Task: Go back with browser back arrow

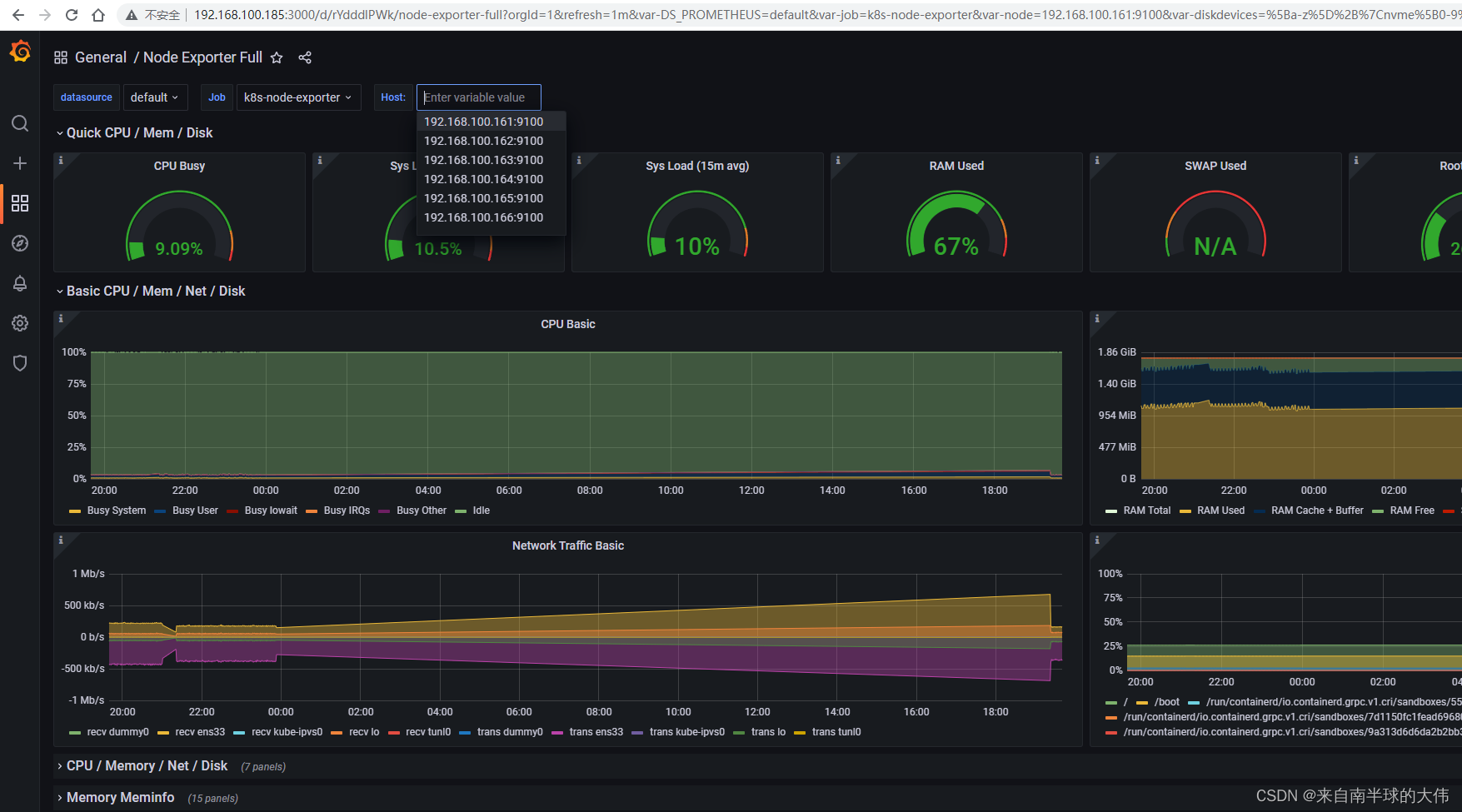Action: point(18,15)
